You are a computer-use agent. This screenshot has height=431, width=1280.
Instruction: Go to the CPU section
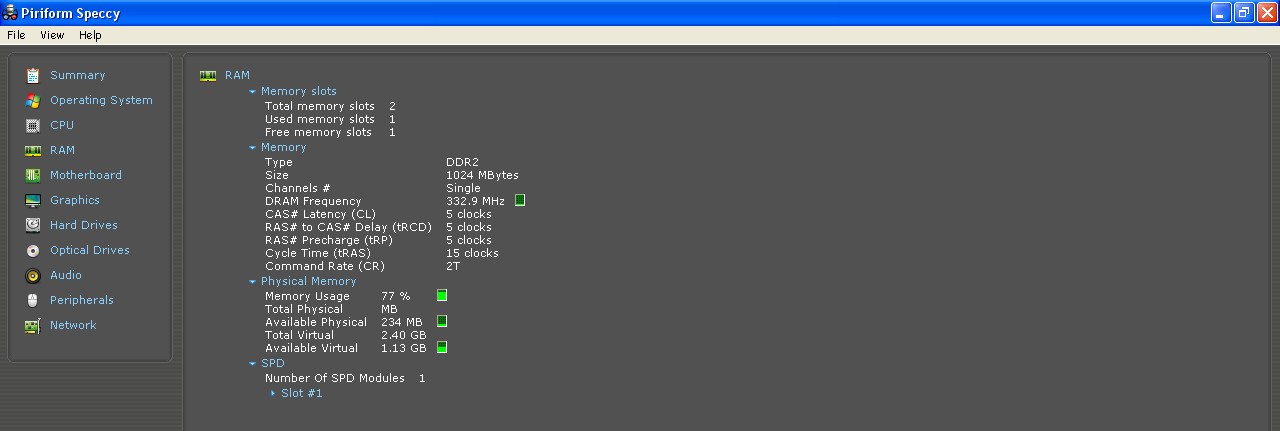62,125
